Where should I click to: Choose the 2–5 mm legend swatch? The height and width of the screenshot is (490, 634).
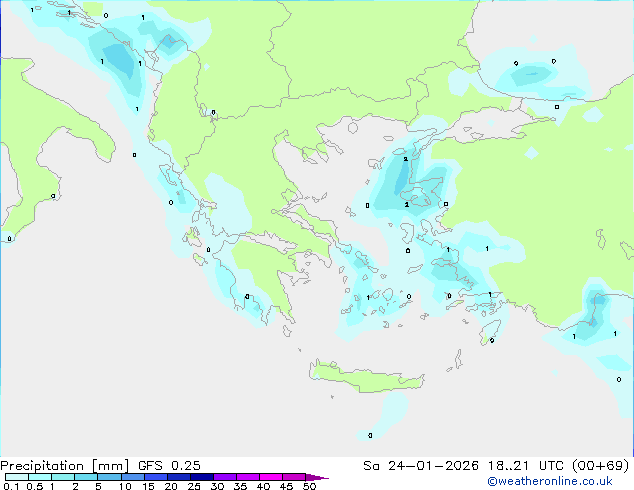pos(86,477)
